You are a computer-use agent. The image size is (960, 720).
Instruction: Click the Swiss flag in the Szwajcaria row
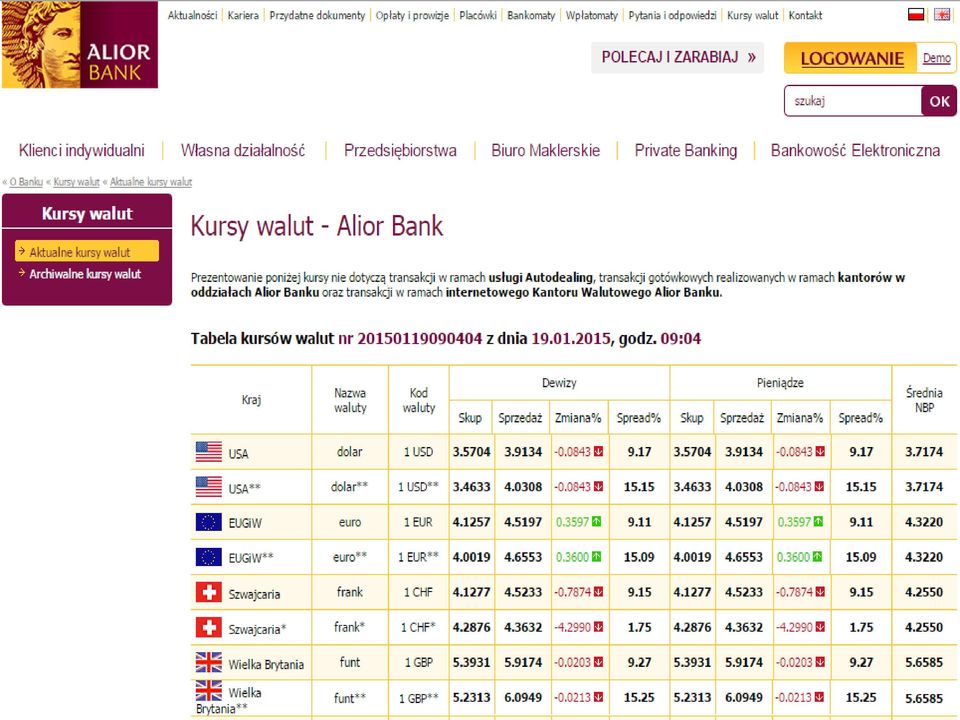pyautogui.click(x=209, y=592)
